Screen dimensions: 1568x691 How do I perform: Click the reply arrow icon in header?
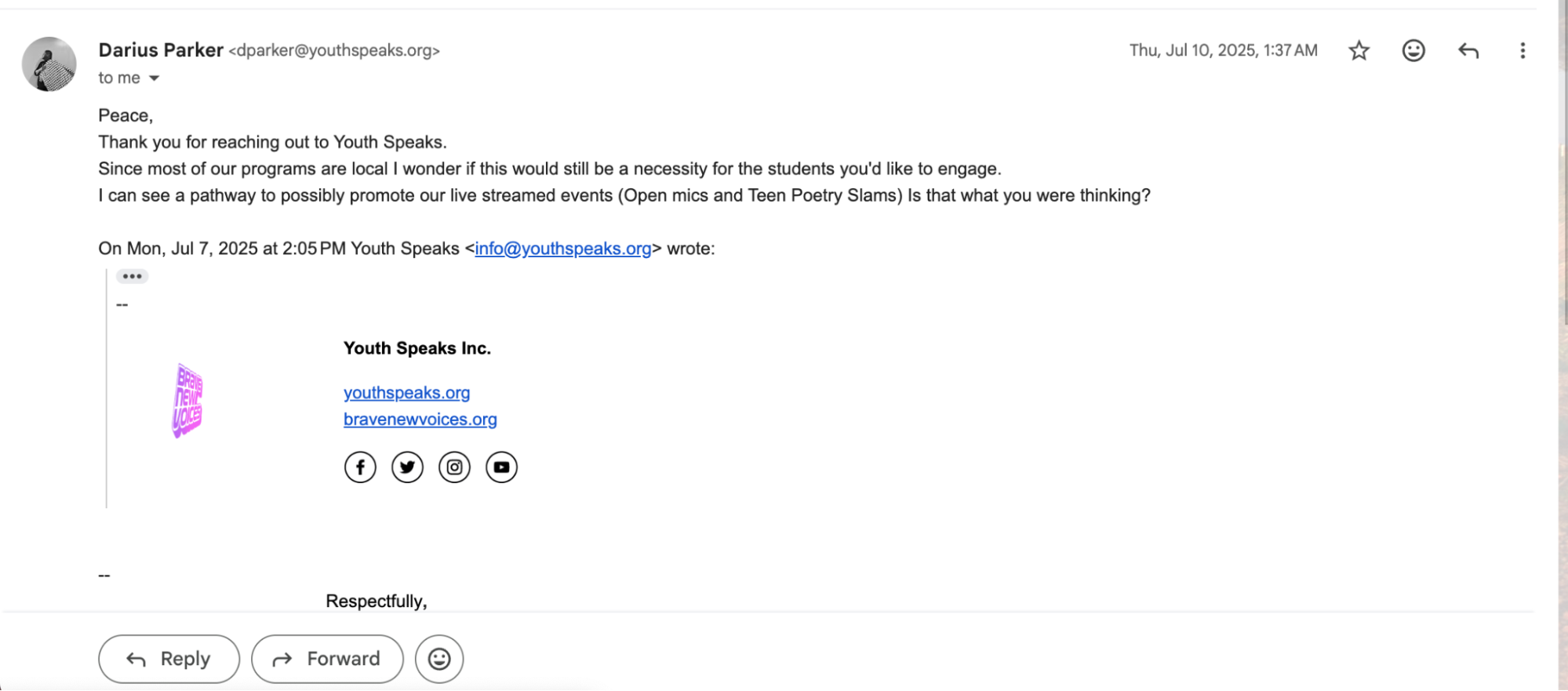[1468, 51]
